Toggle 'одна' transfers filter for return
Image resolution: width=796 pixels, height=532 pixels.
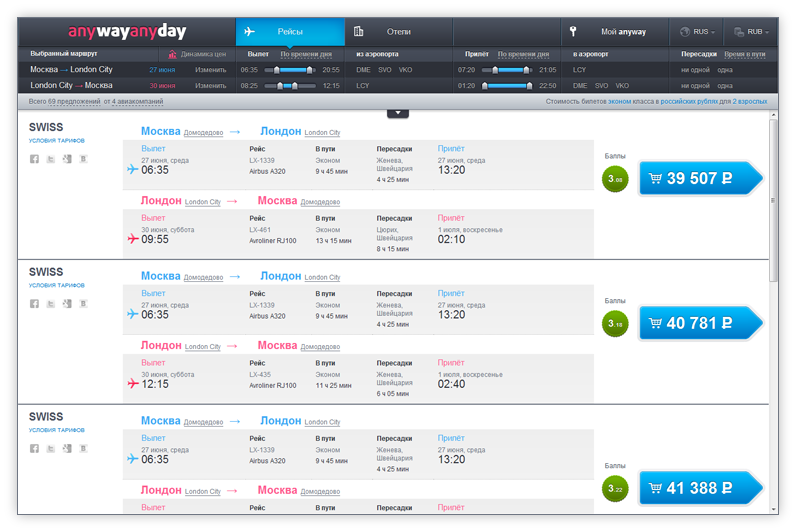[x=725, y=86]
